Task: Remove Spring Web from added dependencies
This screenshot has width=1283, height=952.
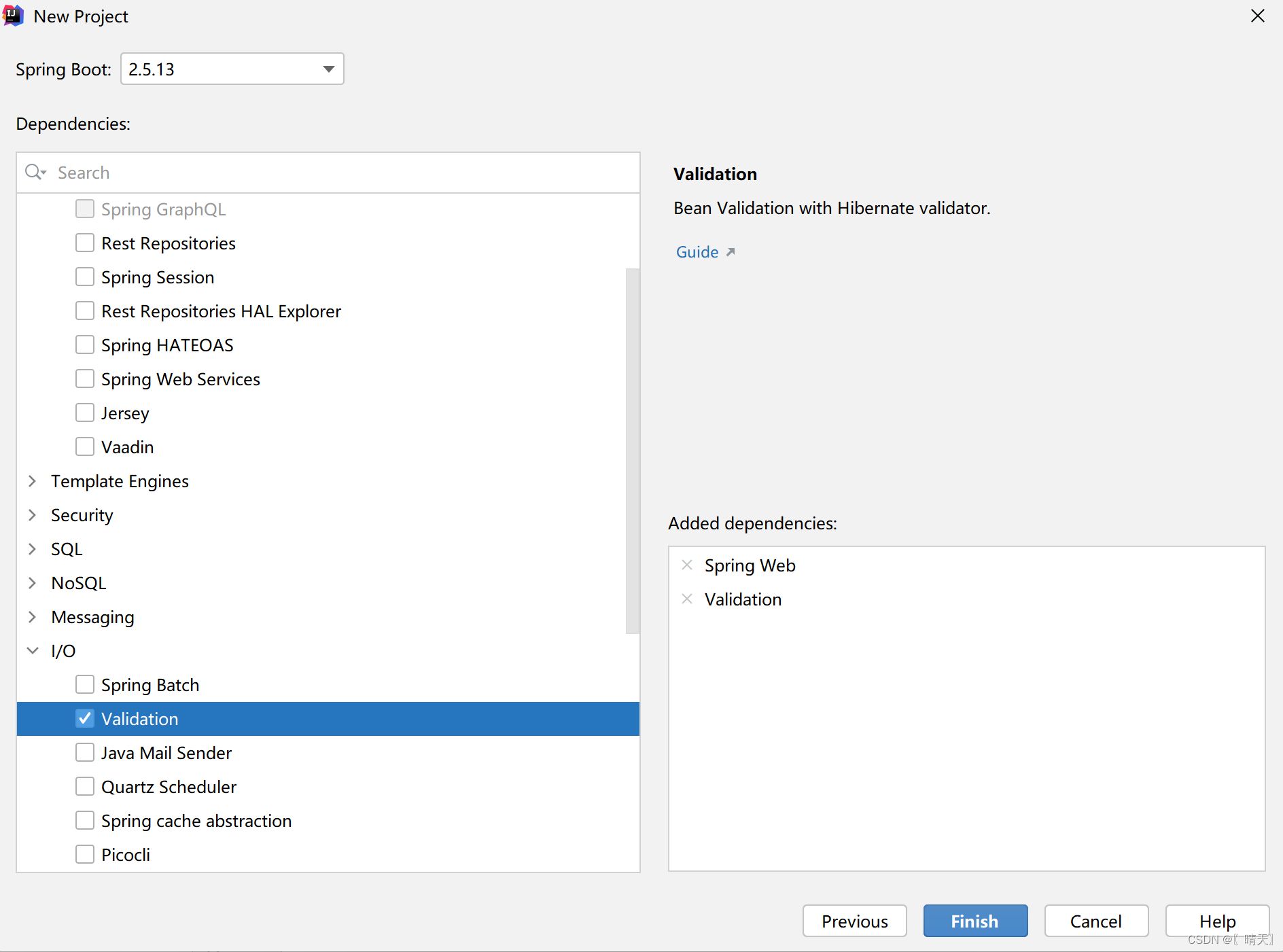Action: point(687,565)
